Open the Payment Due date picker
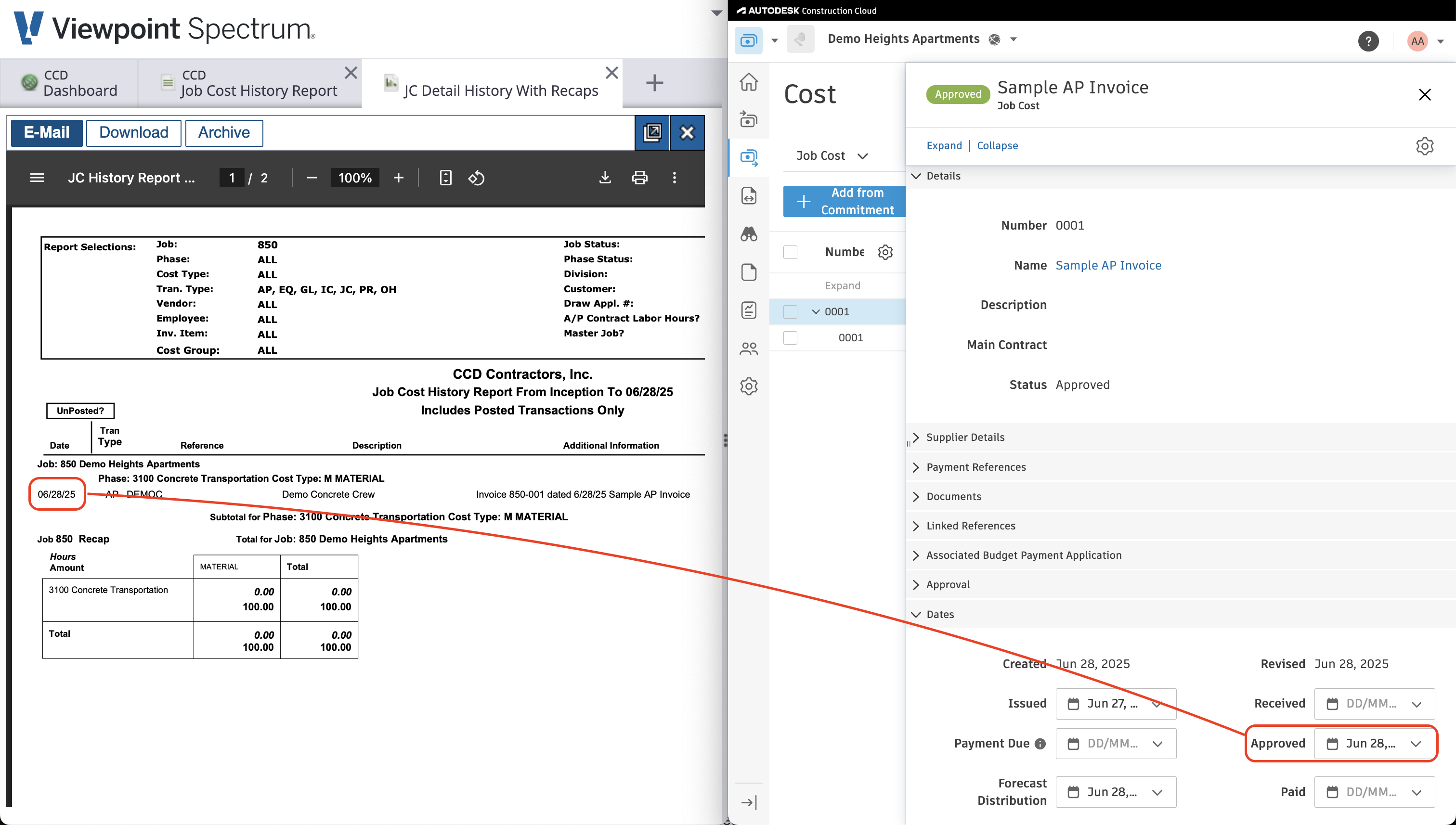1456x825 pixels. coord(1116,744)
